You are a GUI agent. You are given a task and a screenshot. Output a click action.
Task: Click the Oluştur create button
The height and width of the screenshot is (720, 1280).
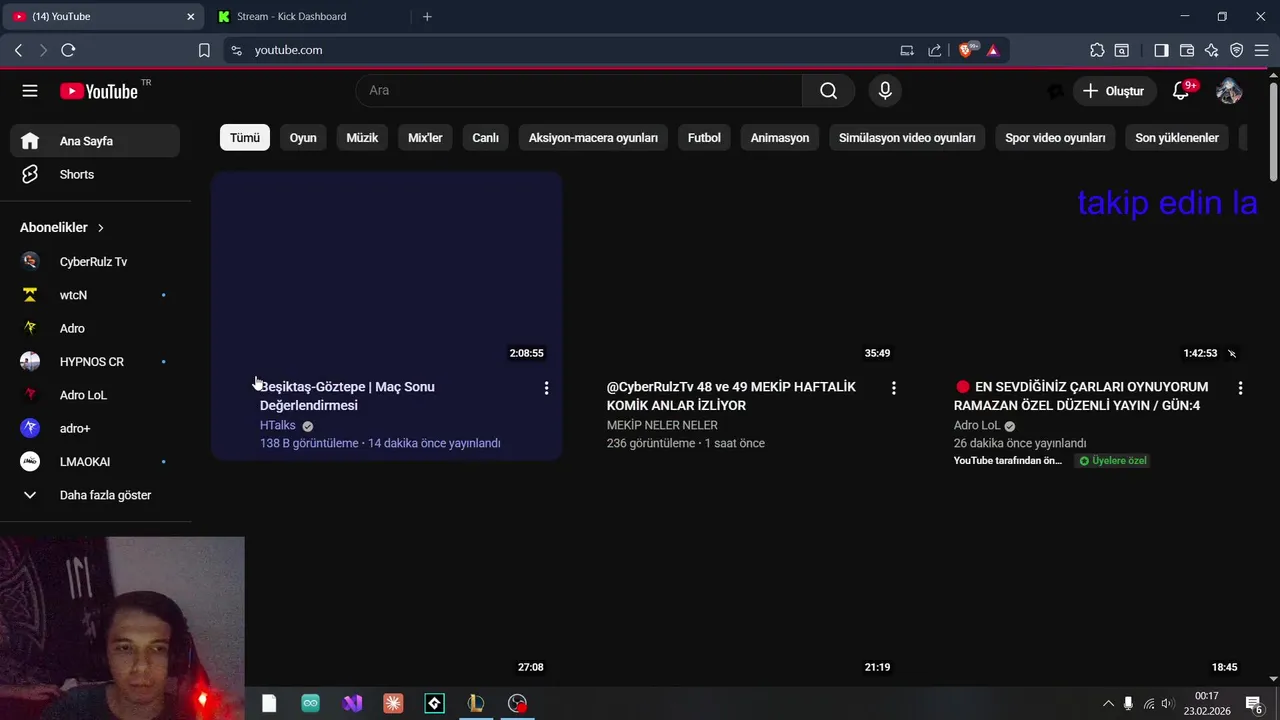point(1114,91)
